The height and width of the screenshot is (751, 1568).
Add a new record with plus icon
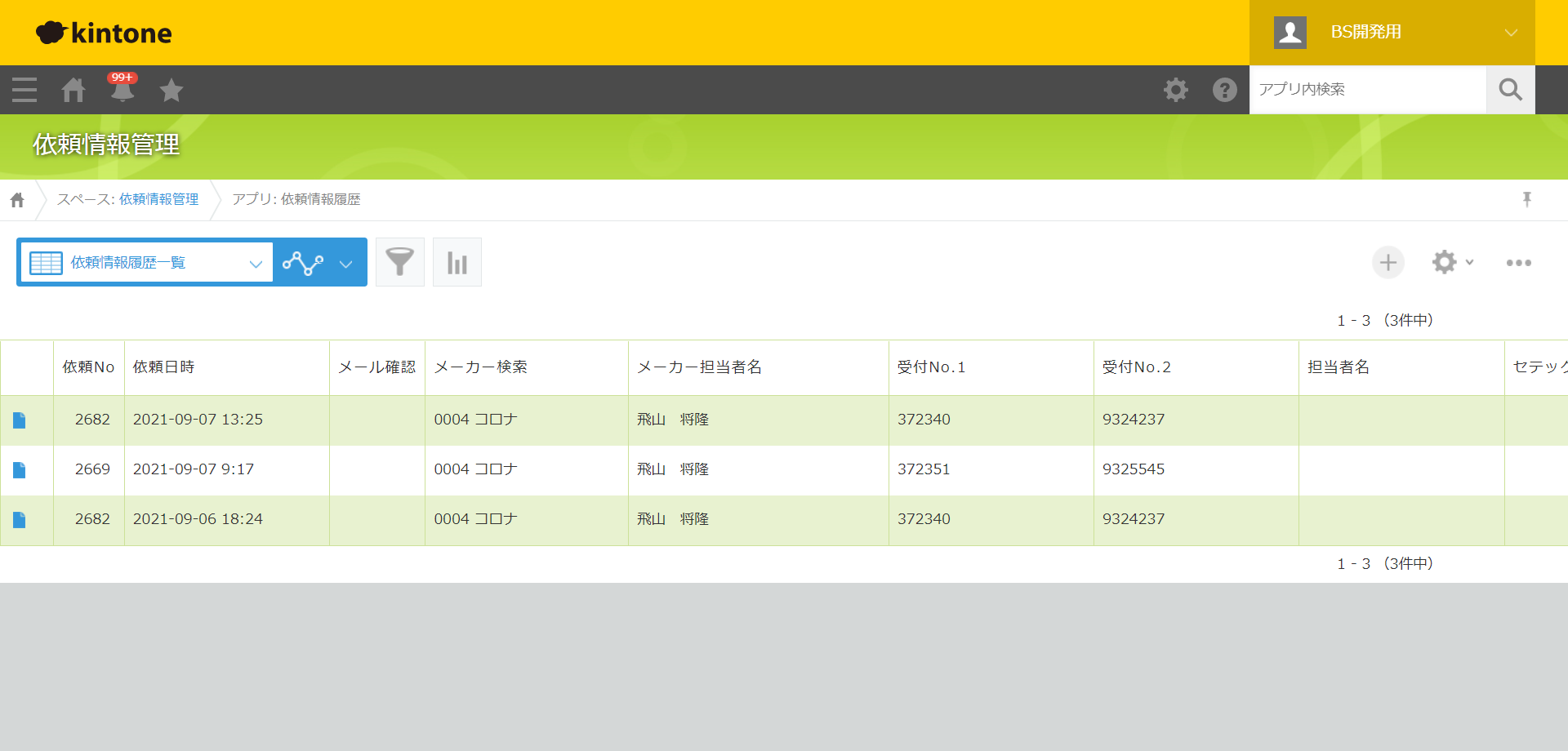point(1388,262)
